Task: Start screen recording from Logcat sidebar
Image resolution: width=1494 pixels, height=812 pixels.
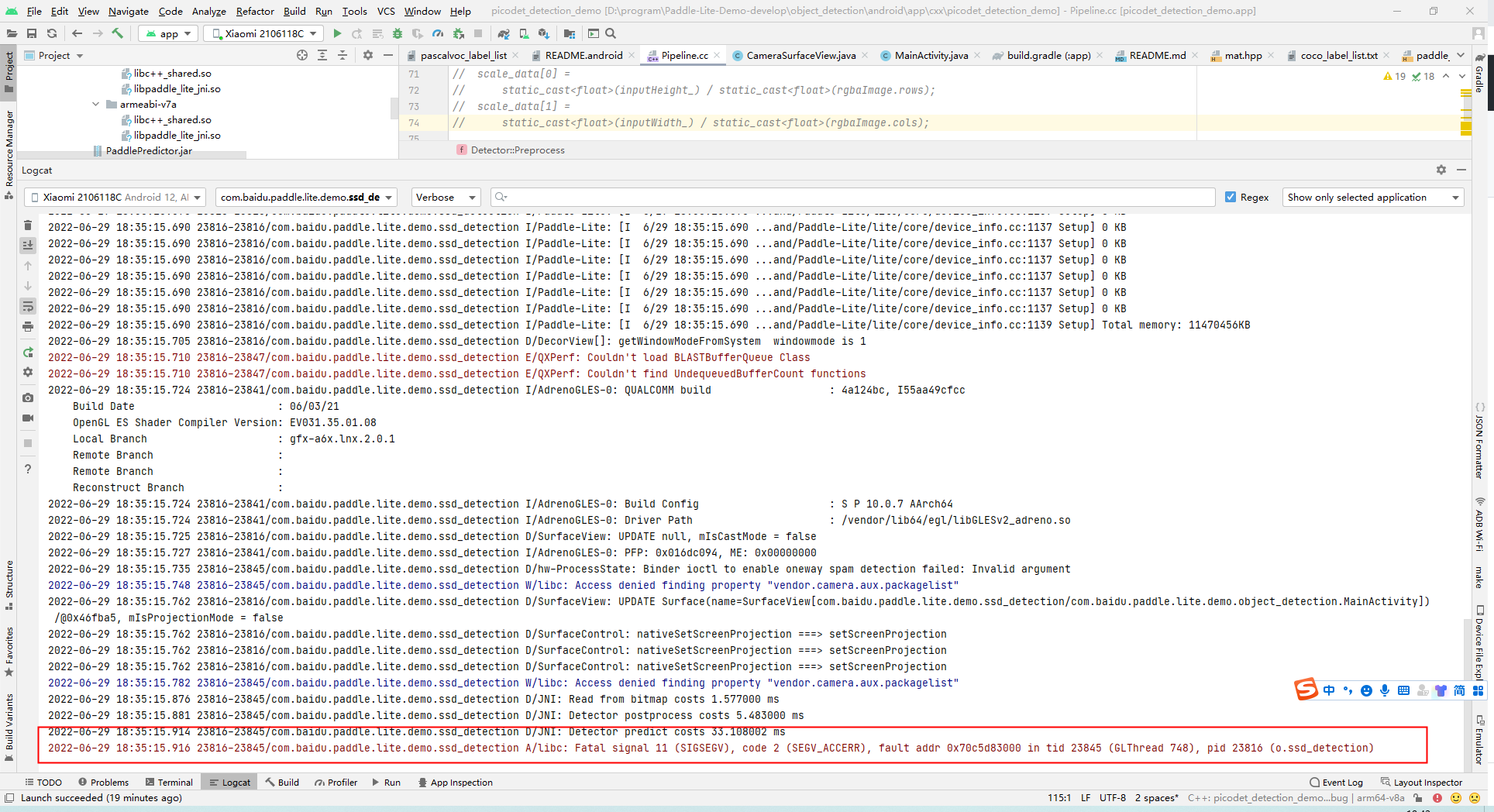Action: [28, 418]
